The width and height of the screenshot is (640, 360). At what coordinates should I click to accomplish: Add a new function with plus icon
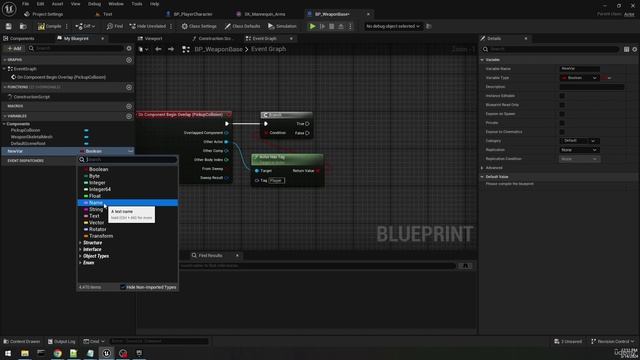(x=129, y=87)
